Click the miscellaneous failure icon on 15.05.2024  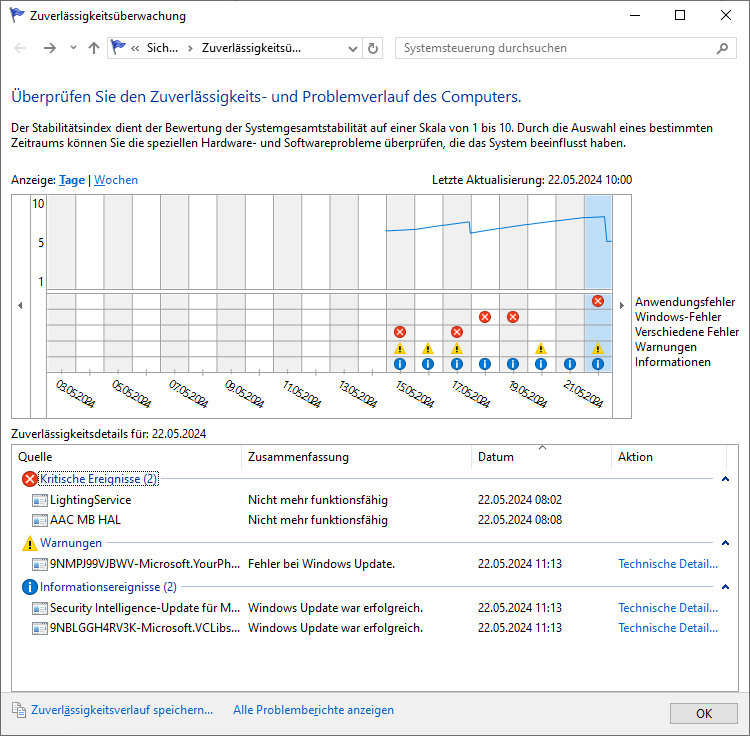(400, 332)
